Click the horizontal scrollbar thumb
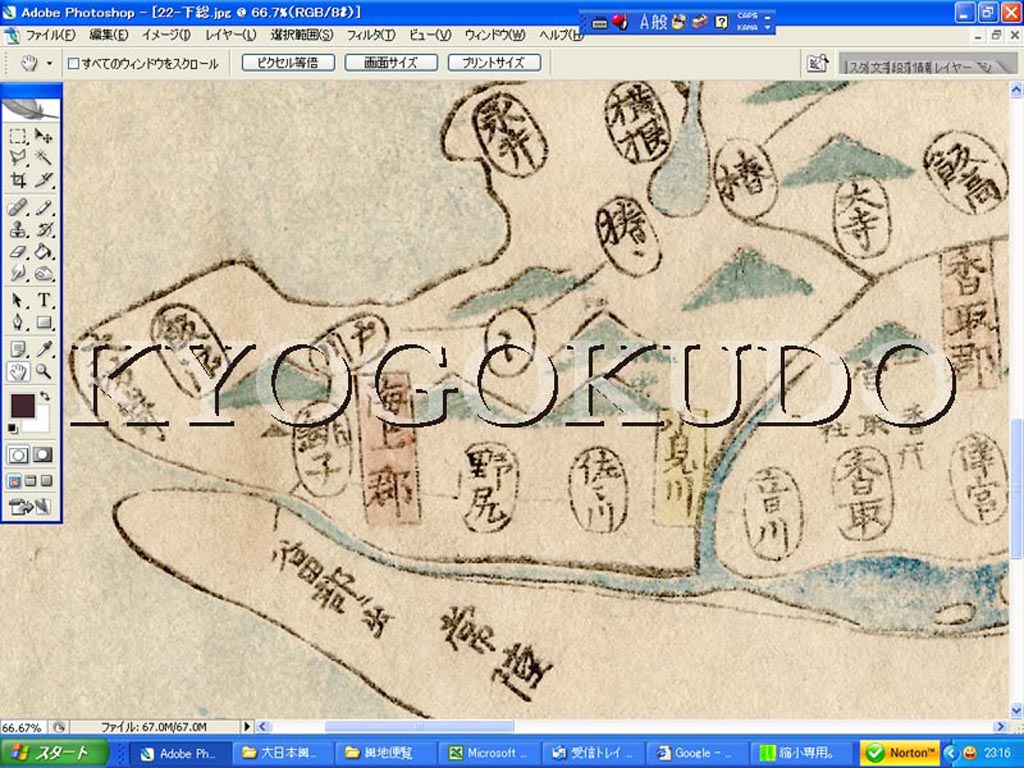1024x768 pixels. tap(419, 726)
